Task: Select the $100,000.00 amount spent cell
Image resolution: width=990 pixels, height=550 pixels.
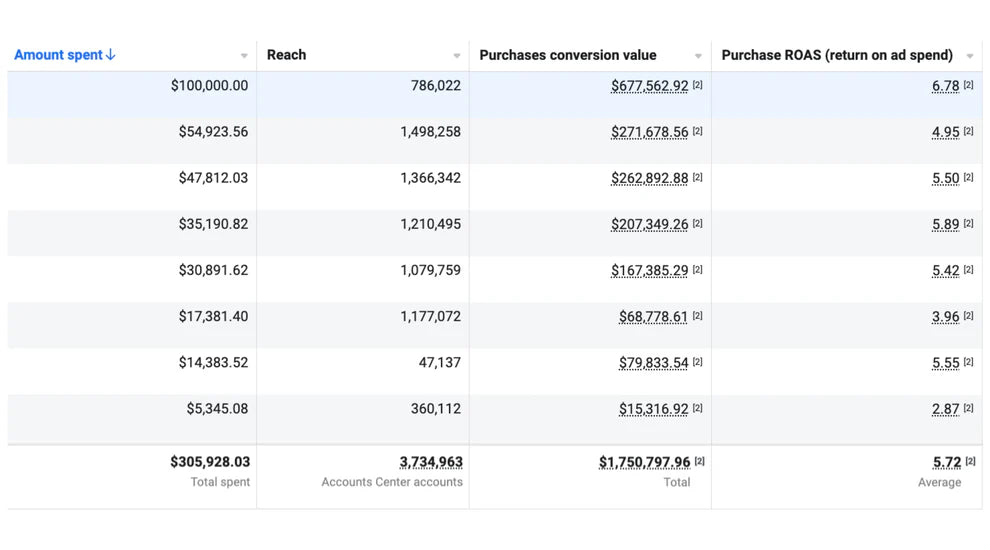Action: tap(209, 86)
